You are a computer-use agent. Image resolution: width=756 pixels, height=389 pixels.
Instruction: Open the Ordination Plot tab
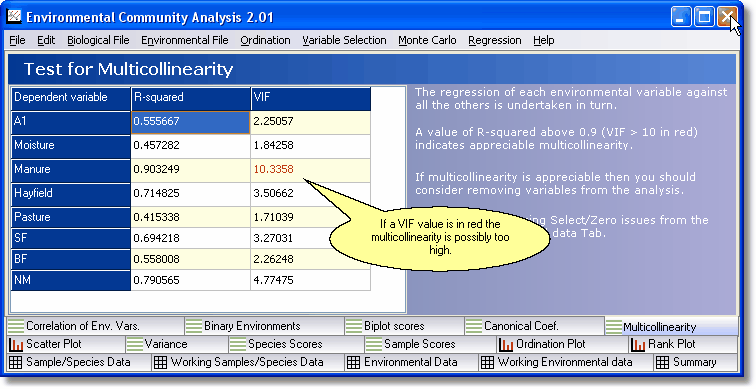tap(563, 344)
